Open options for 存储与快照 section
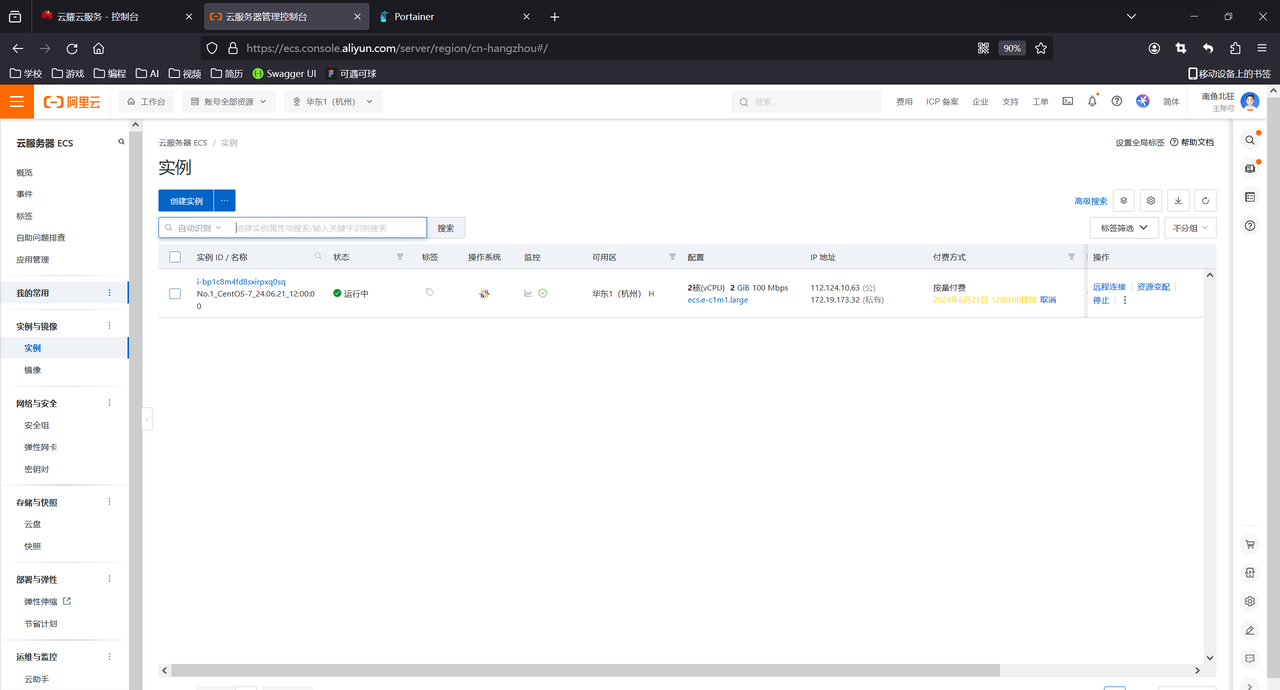Viewport: 1280px width, 690px height. click(x=110, y=502)
